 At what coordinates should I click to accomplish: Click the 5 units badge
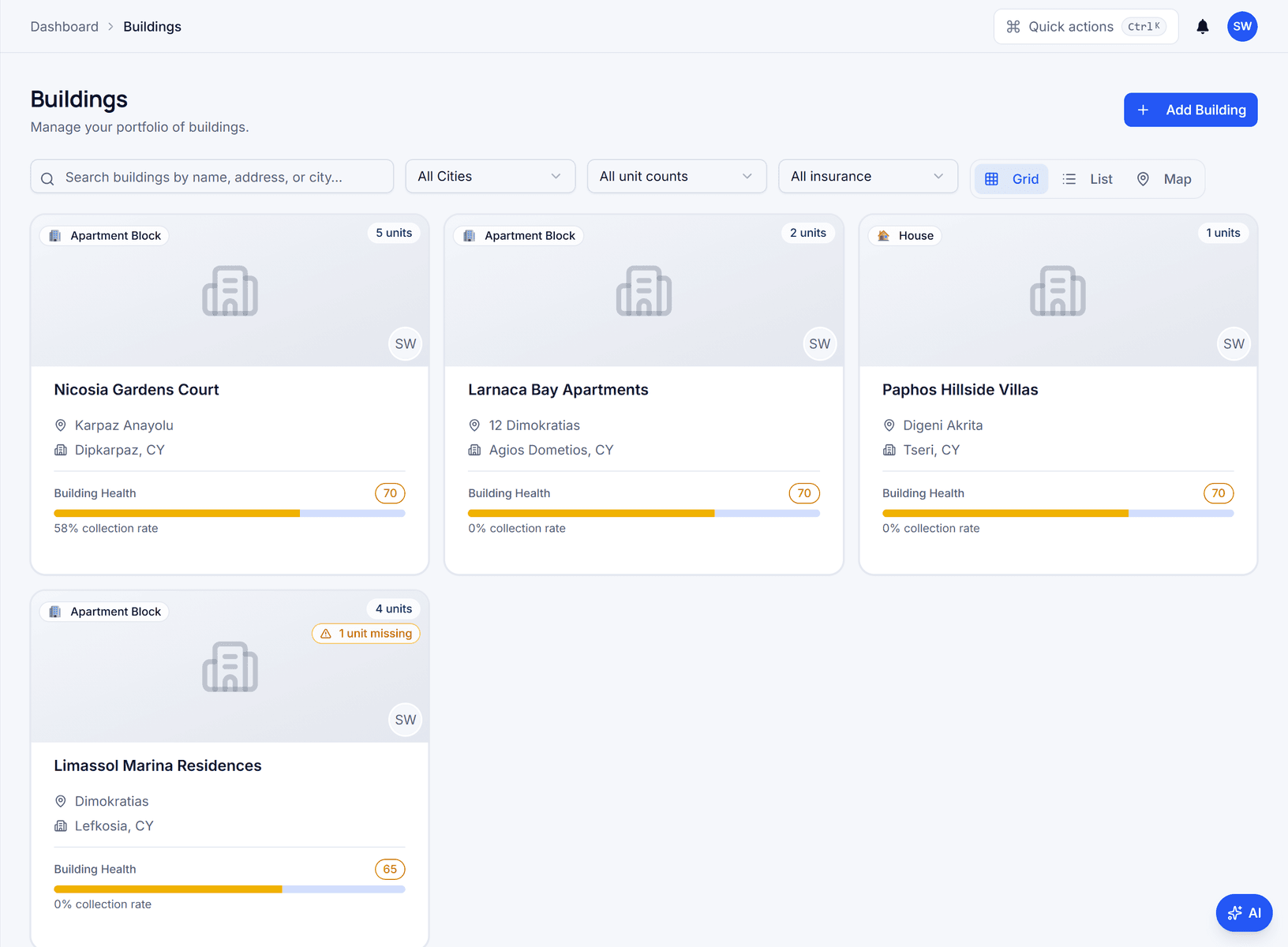[394, 233]
